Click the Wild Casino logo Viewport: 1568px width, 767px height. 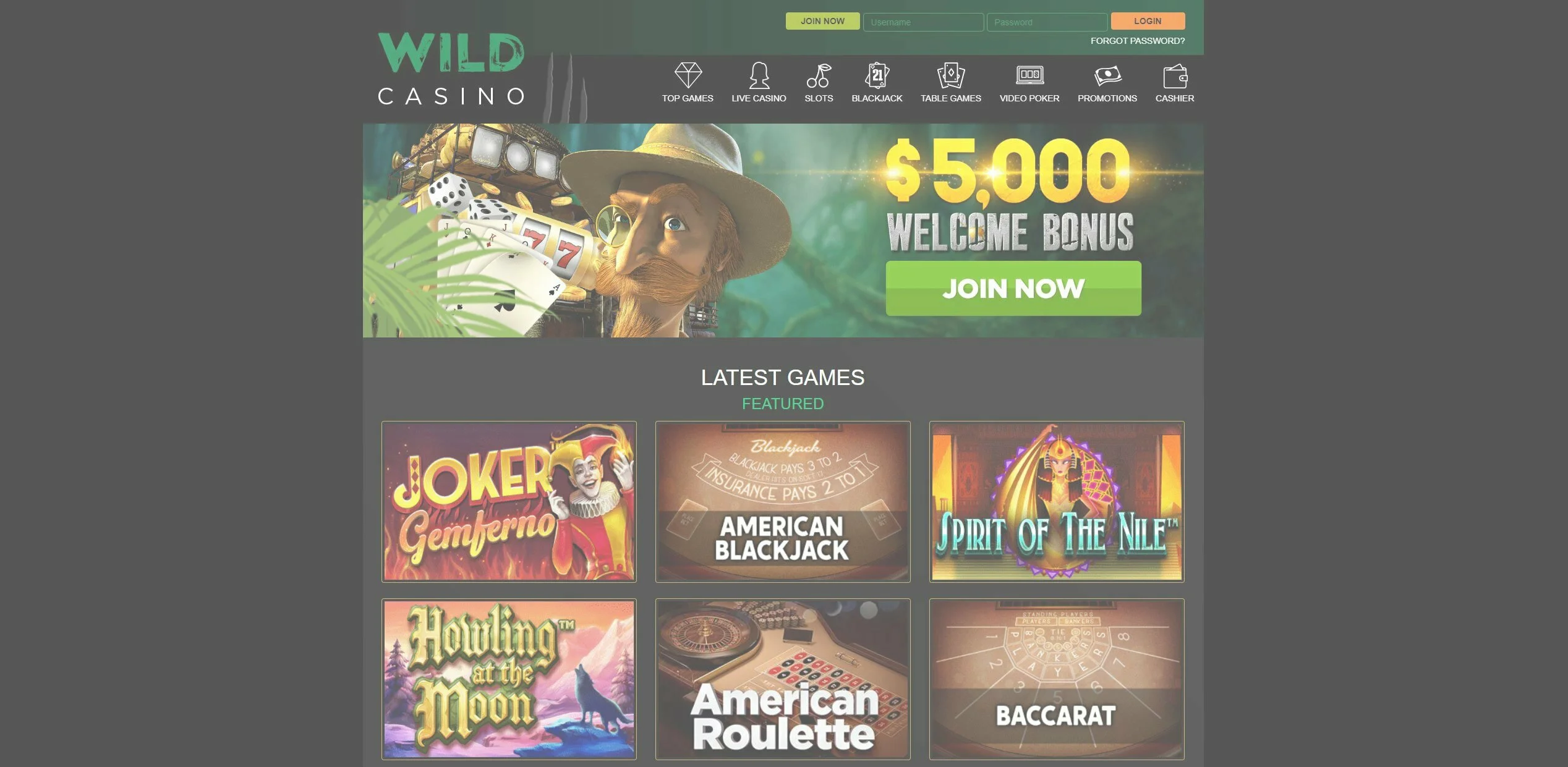point(451,69)
